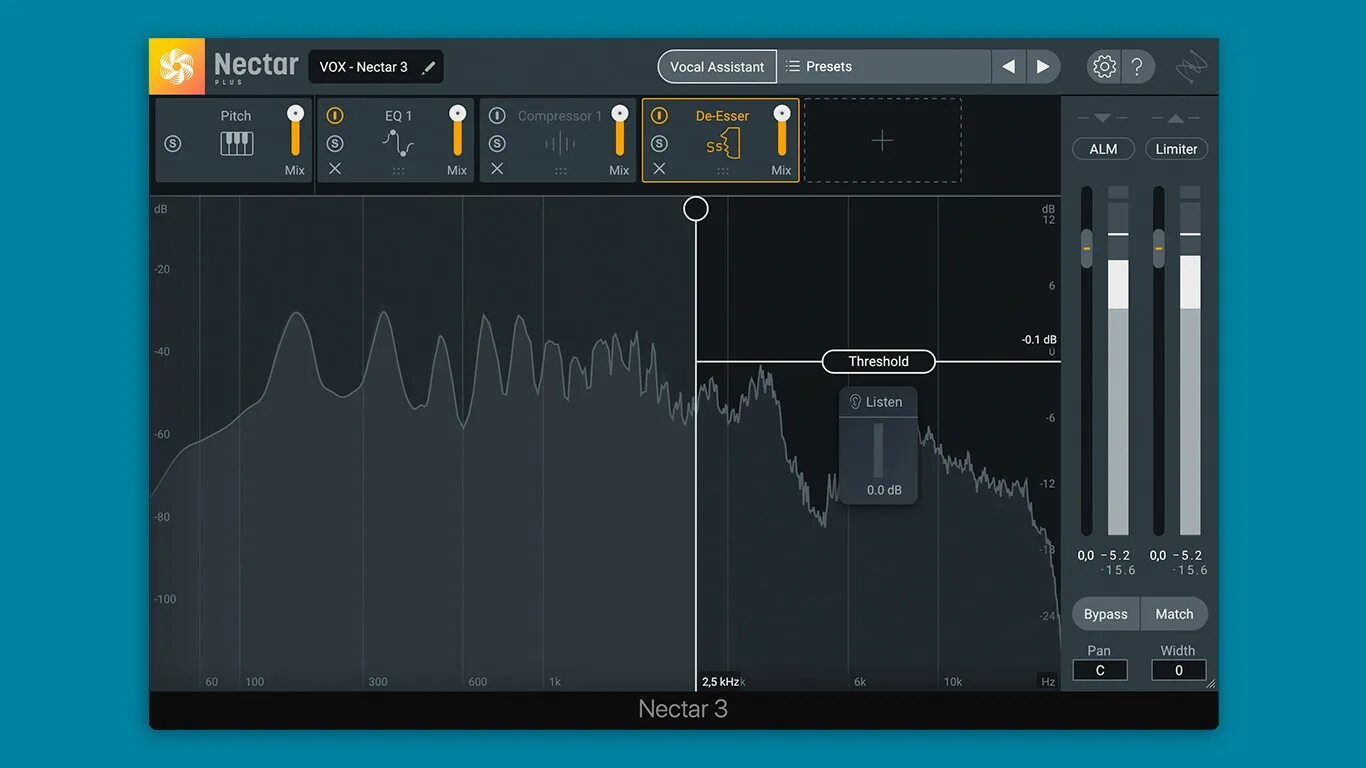Click the pencil icon to rename the preset
This screenshot has width=1366, height=768.
(x=429, y=67)
